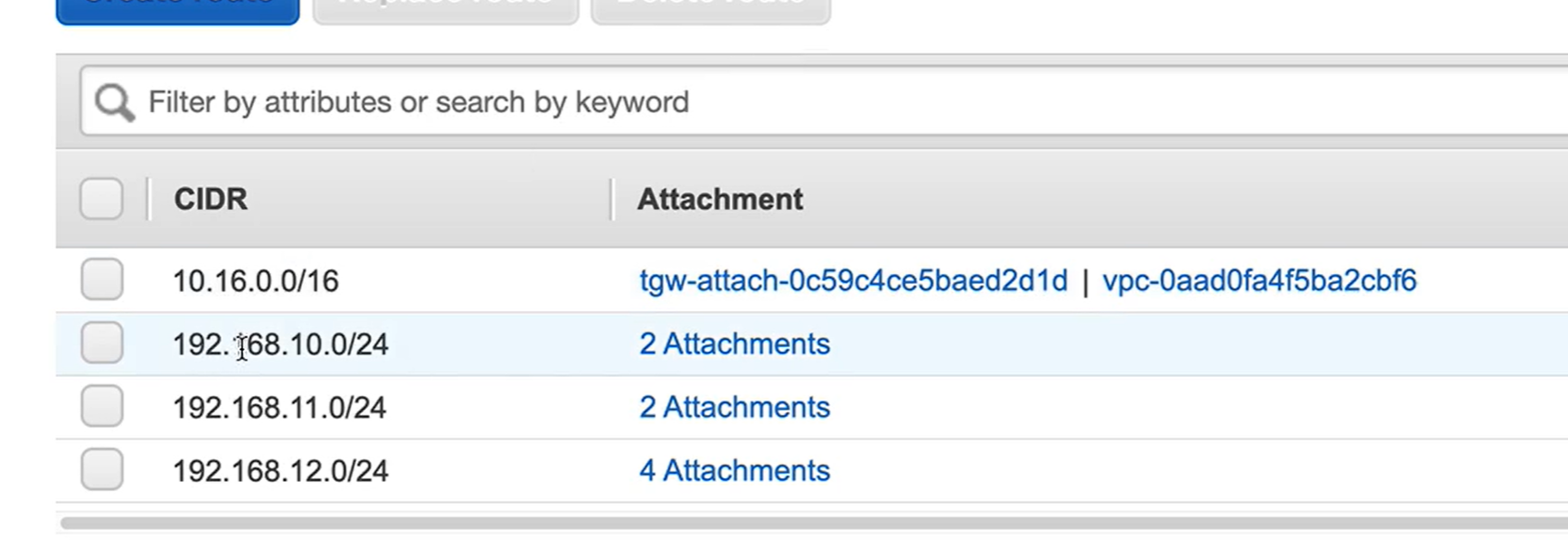
Task: Sort by the Attachment column header
Action: click(x=720, y=199)
